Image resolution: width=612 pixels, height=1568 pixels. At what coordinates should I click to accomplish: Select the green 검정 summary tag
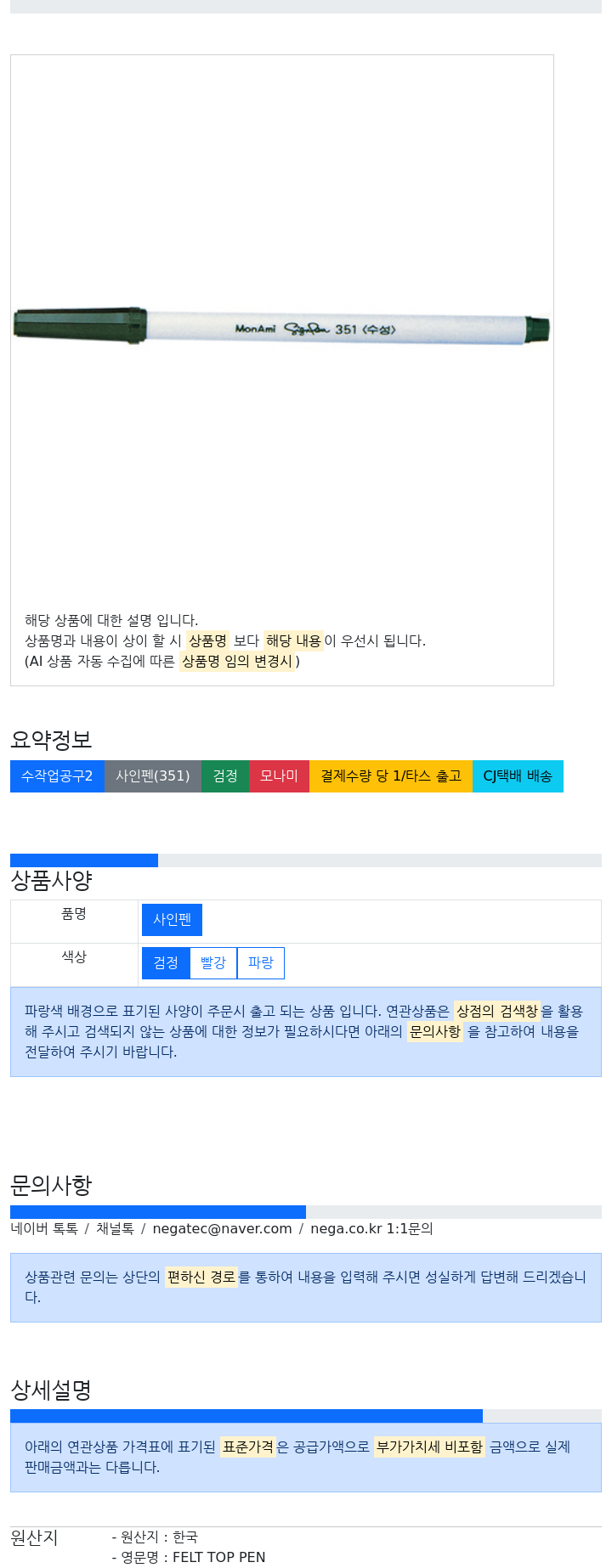(x=225, y=776)
